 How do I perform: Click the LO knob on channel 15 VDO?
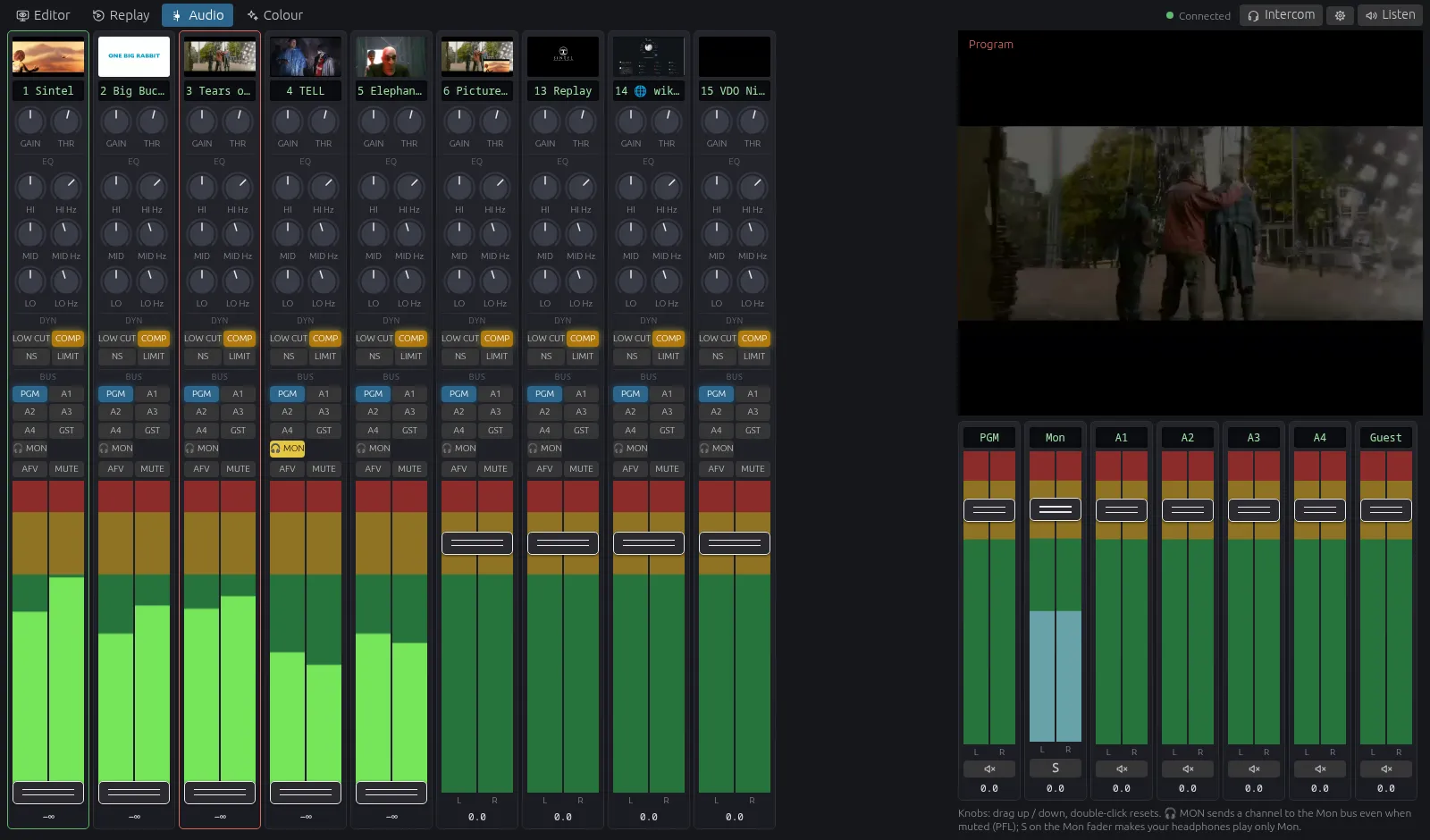tap(717, 280)
